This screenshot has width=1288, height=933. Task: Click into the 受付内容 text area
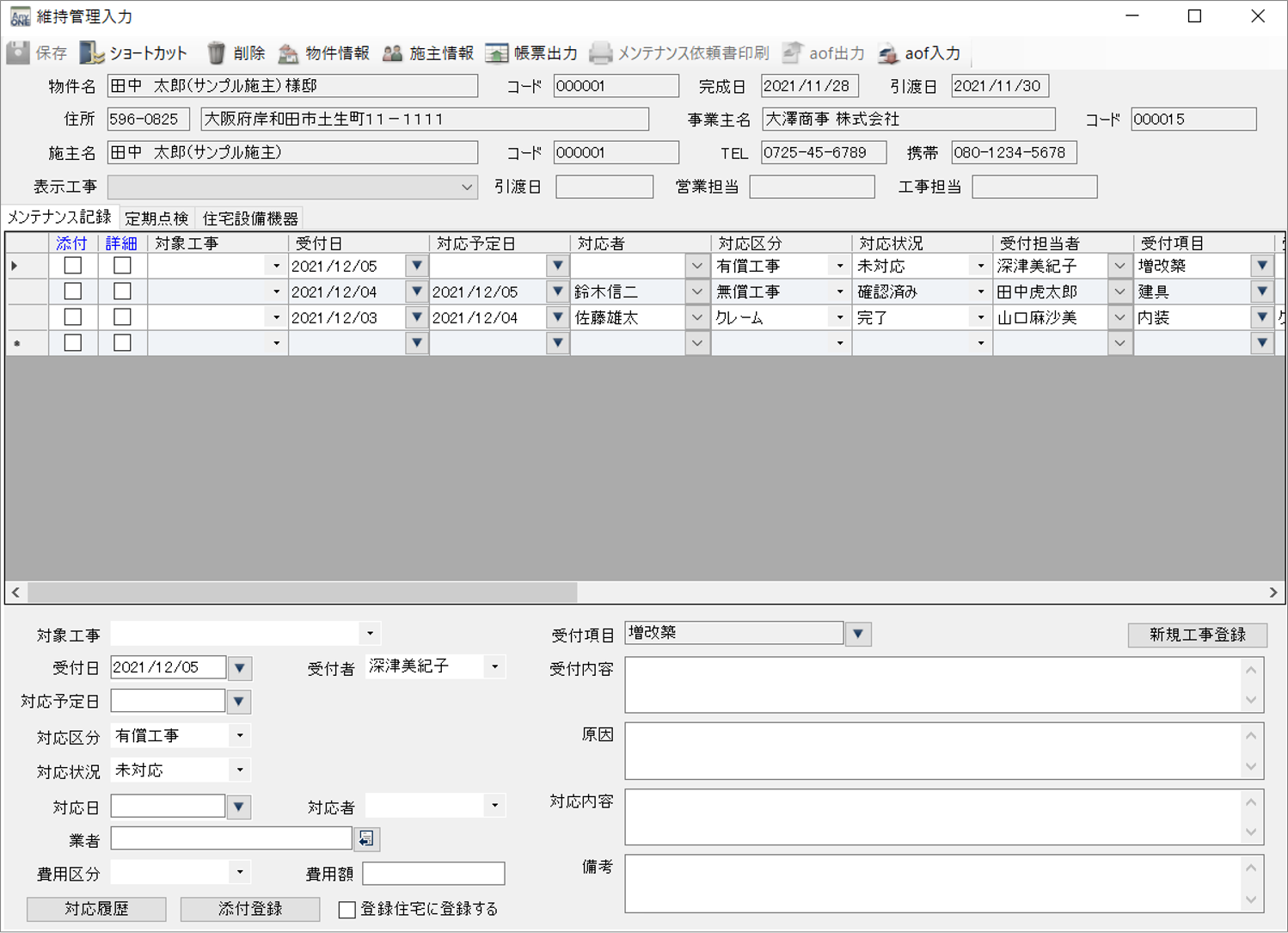point(933,684)
